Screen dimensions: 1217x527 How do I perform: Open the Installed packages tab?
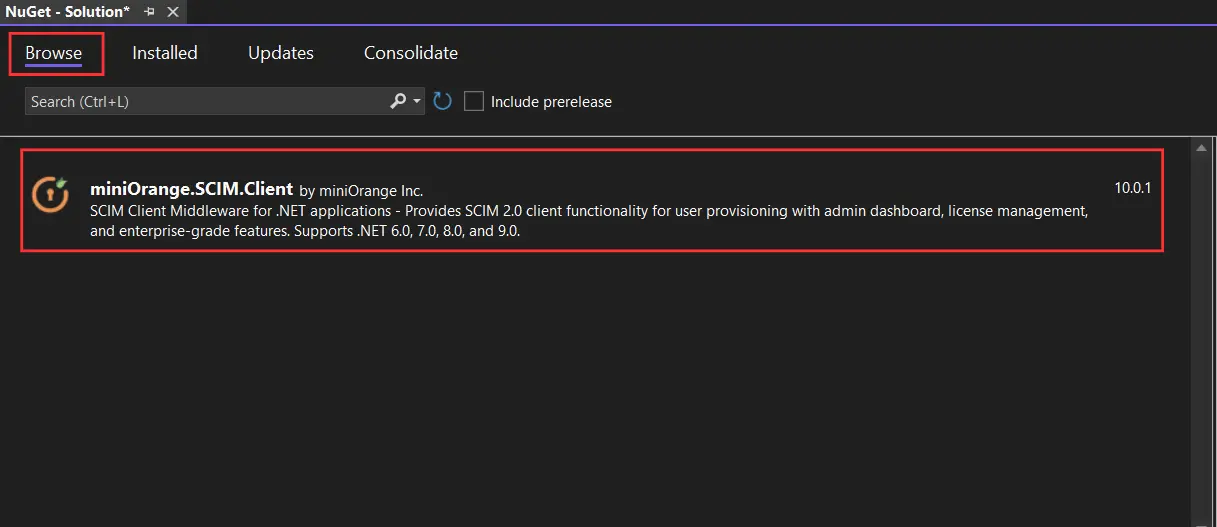click(165, 53)
